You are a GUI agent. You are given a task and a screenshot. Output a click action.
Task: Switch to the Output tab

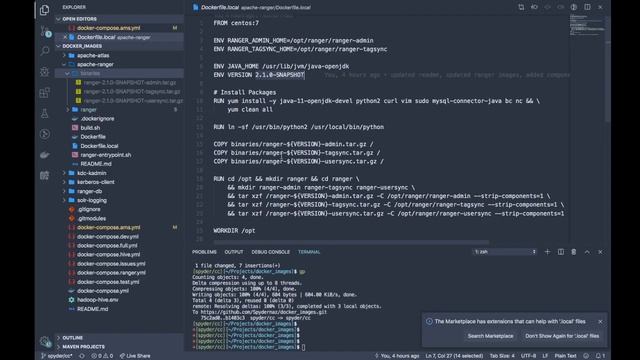(234, 252)
